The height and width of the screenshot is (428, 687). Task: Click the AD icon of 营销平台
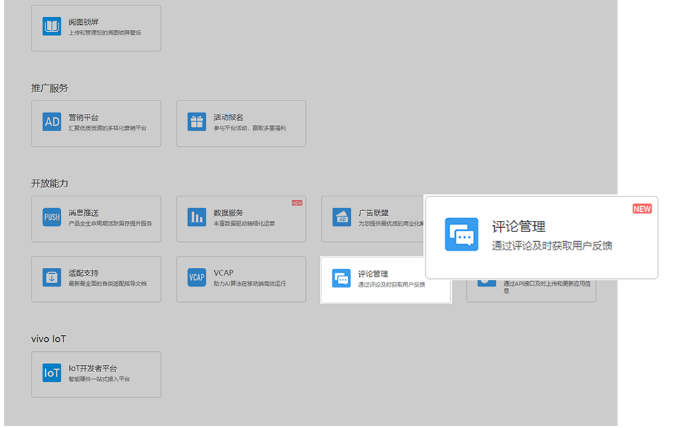click(52, 122)
